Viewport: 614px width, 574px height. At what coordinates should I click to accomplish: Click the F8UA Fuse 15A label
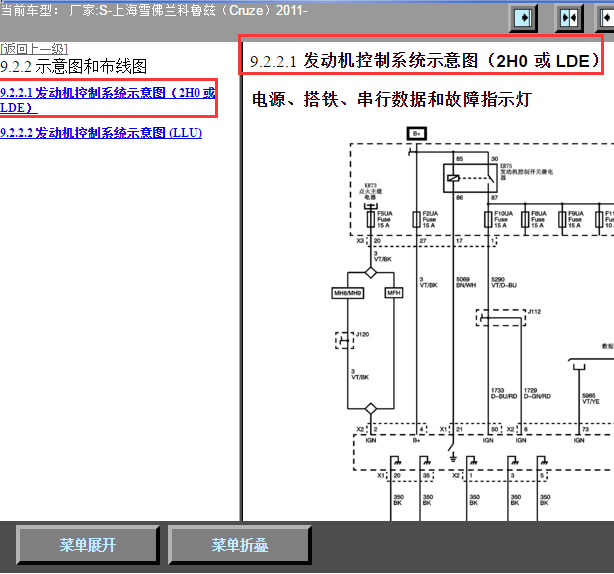click(x=538, y=219)
